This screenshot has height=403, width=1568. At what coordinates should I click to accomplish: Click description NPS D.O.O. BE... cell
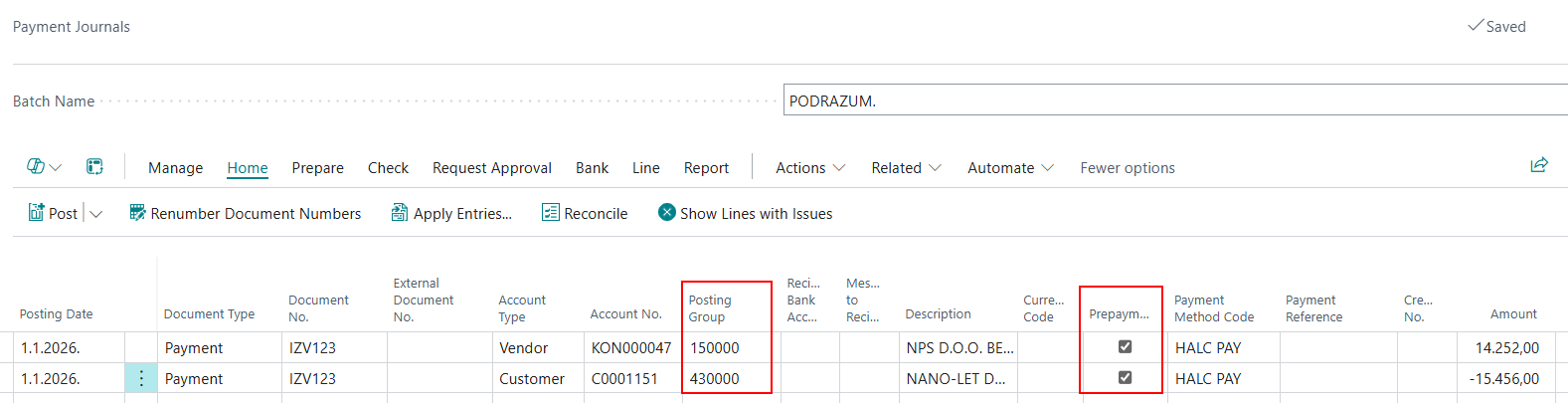point(959,347)
